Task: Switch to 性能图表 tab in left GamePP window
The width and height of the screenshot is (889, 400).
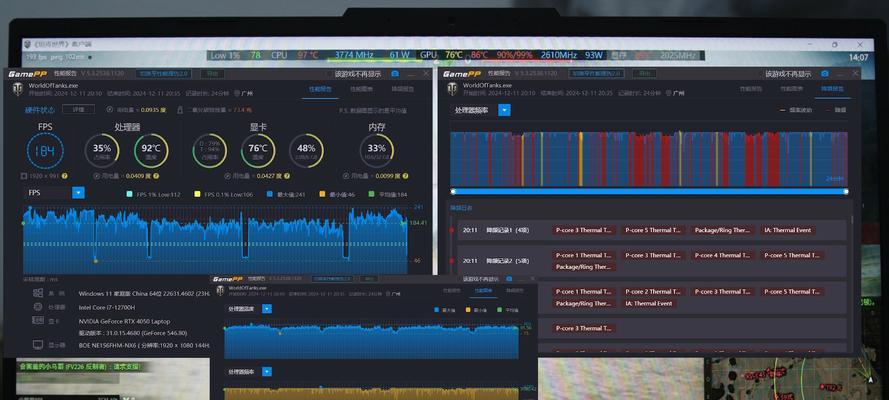Action: click(361, 89)
